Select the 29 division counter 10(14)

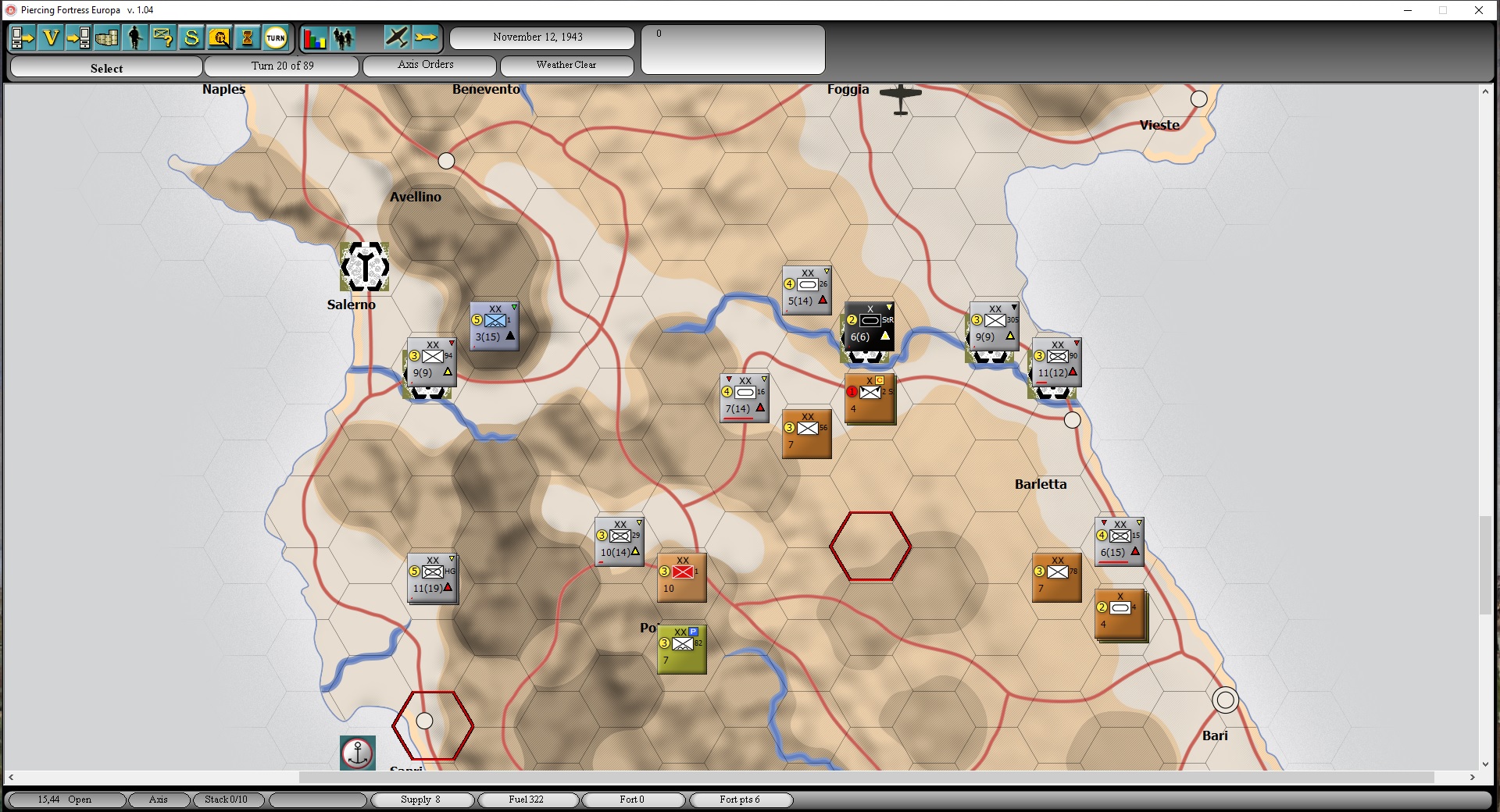[x=620, y=542]
